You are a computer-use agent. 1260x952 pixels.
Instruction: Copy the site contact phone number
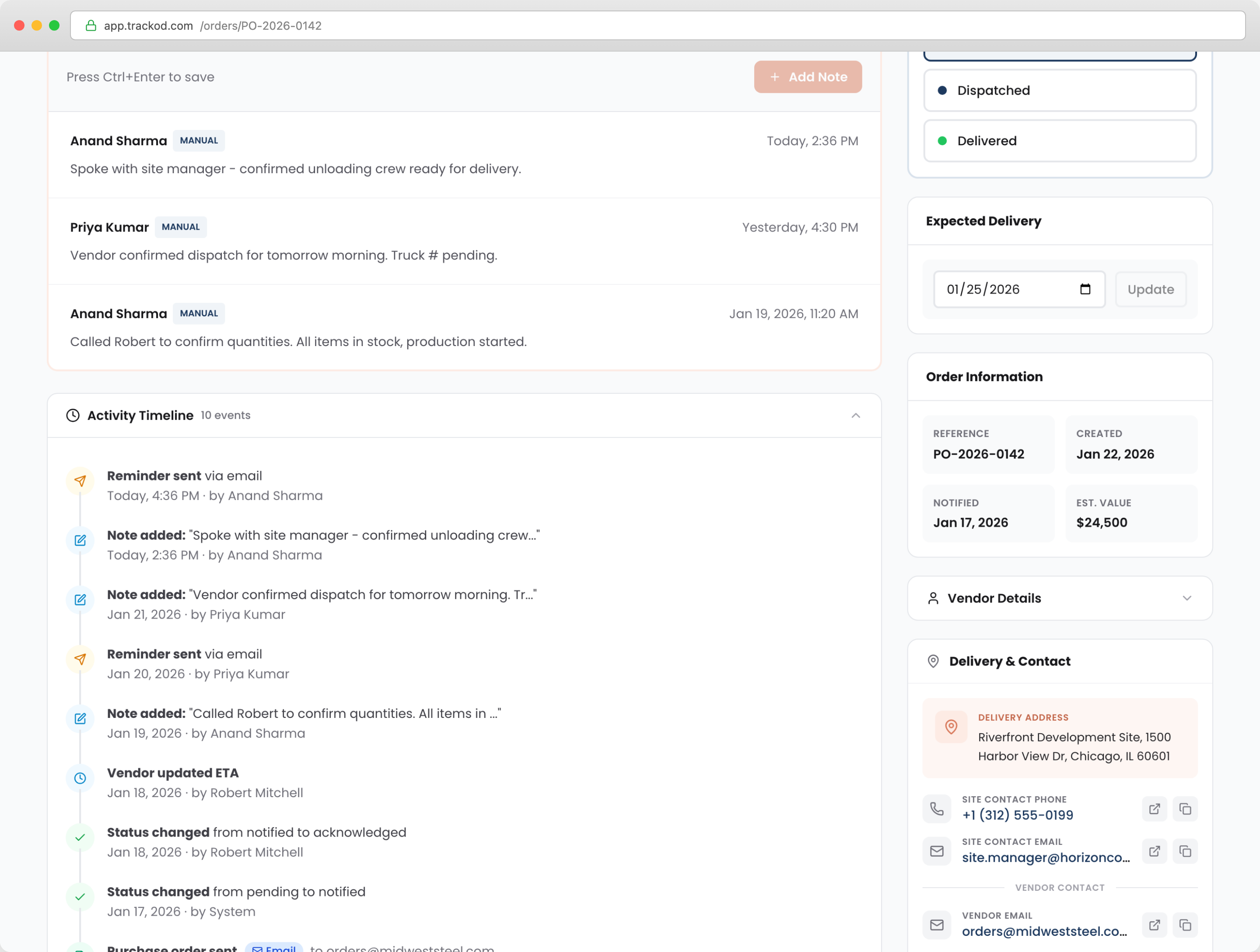(x=1185, y=809)
